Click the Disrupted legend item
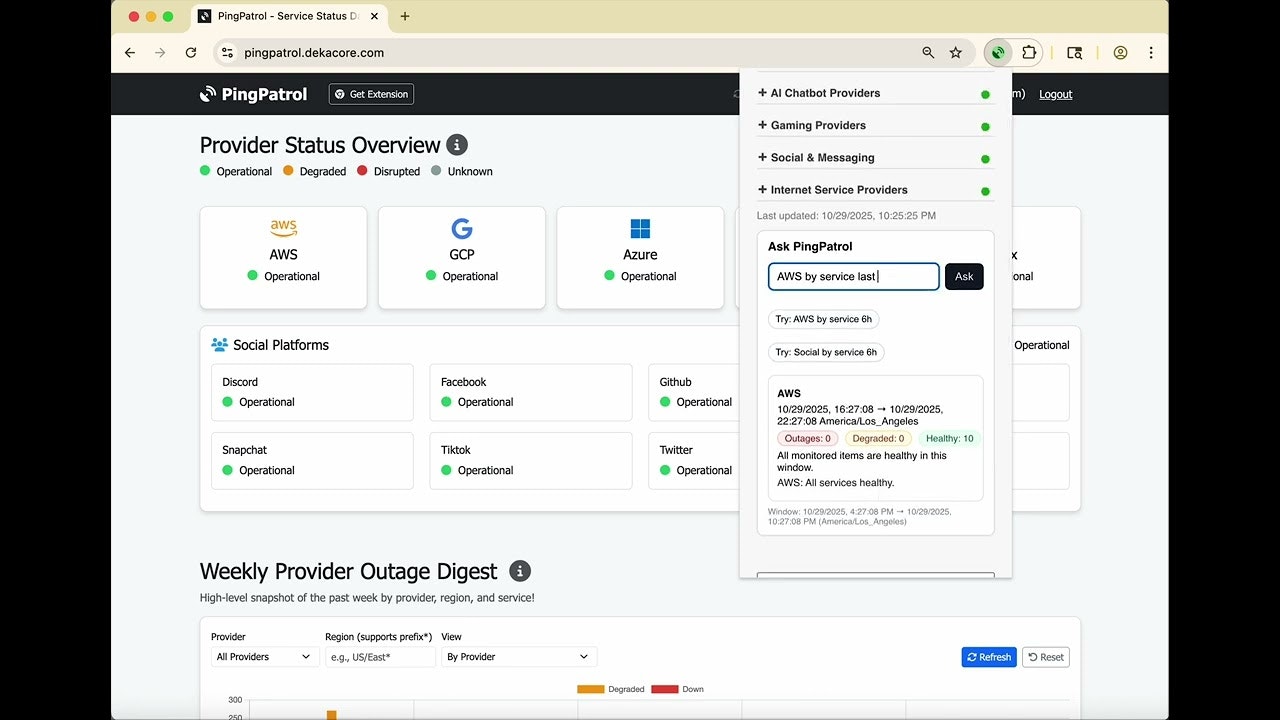The image size is (1280, 720). tap(389, 171)
